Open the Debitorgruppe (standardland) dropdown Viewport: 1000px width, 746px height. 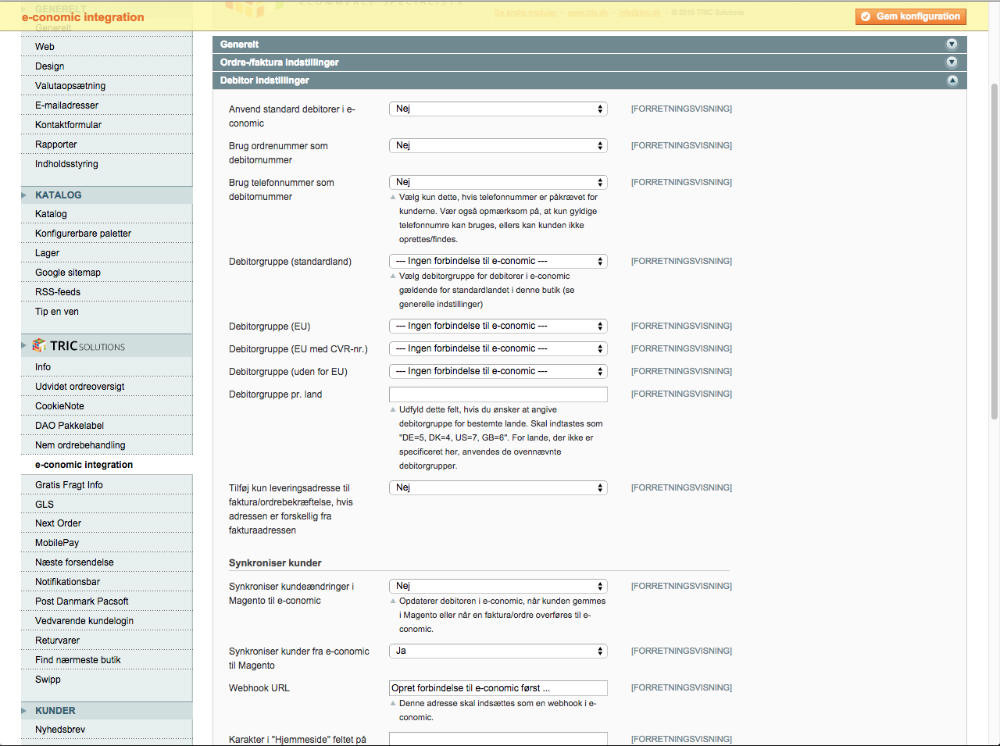(498, 261)
